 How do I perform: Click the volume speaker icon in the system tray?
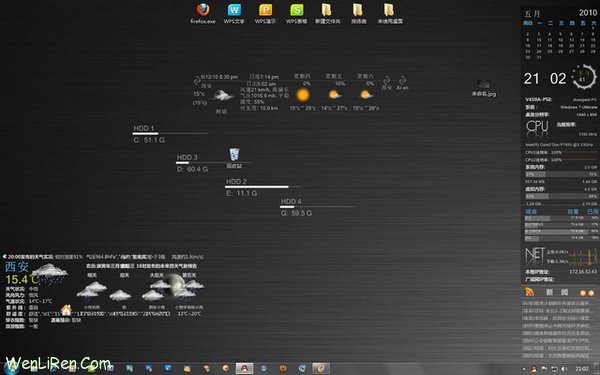point(564,369)
